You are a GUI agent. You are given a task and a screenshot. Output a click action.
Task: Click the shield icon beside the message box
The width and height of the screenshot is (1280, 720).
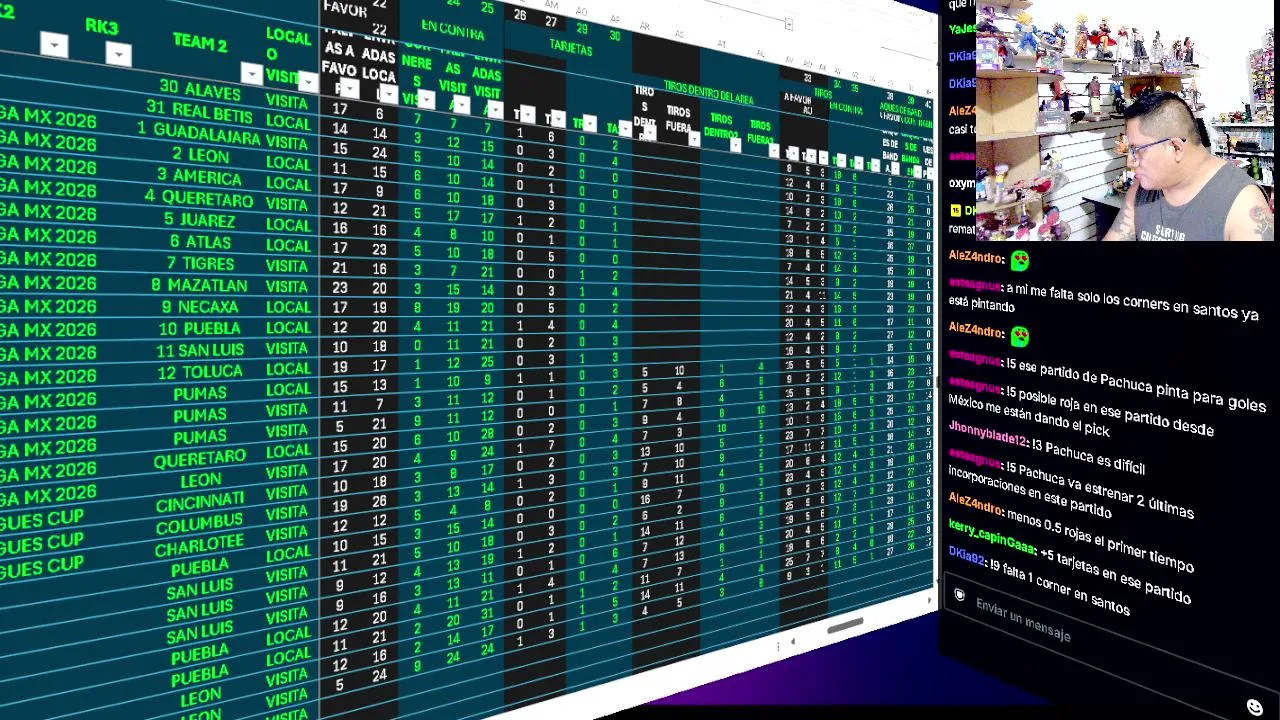[x=959, y=596]
